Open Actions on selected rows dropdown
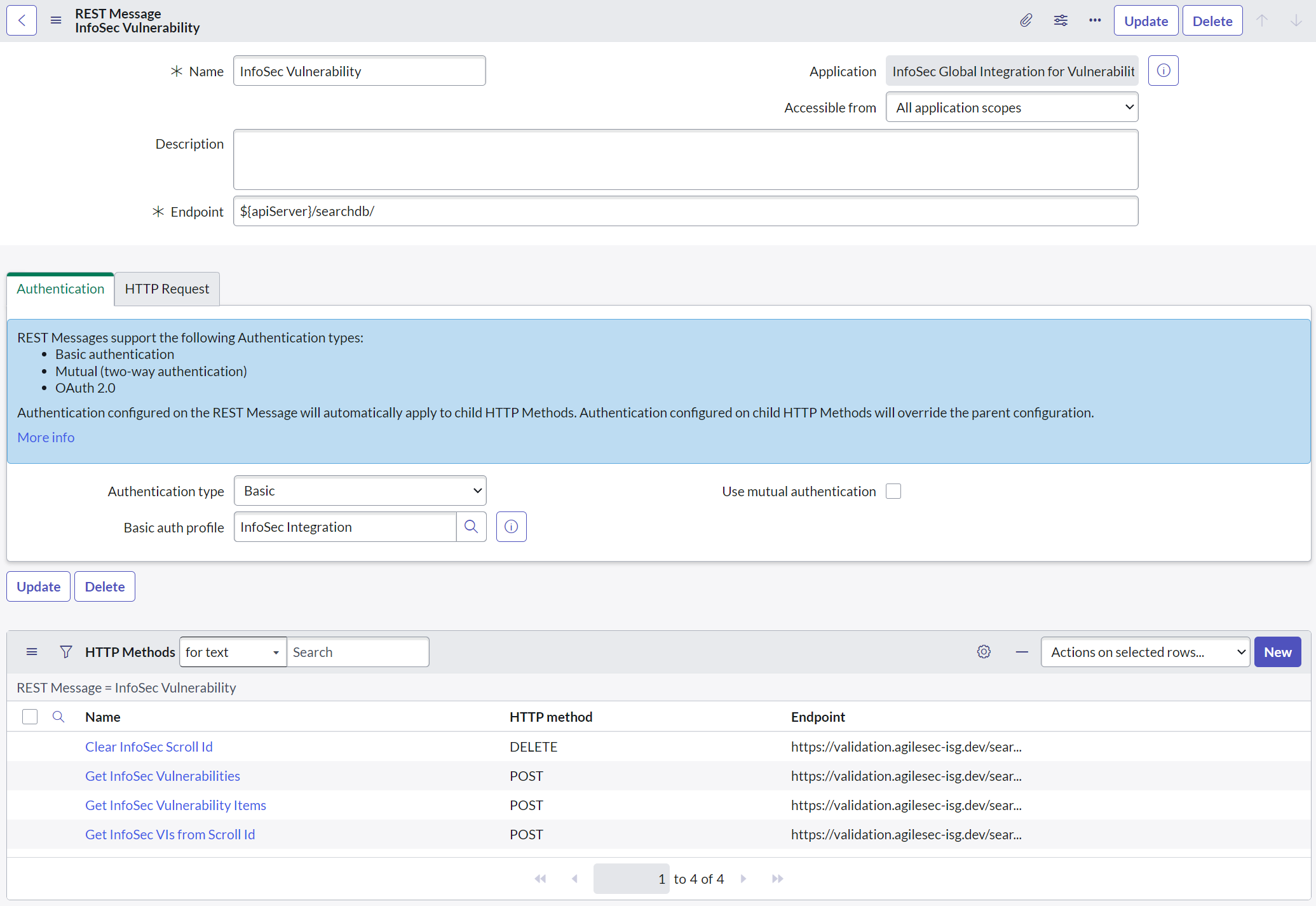Screen dimensions: 1316x906 [1146, 652]
